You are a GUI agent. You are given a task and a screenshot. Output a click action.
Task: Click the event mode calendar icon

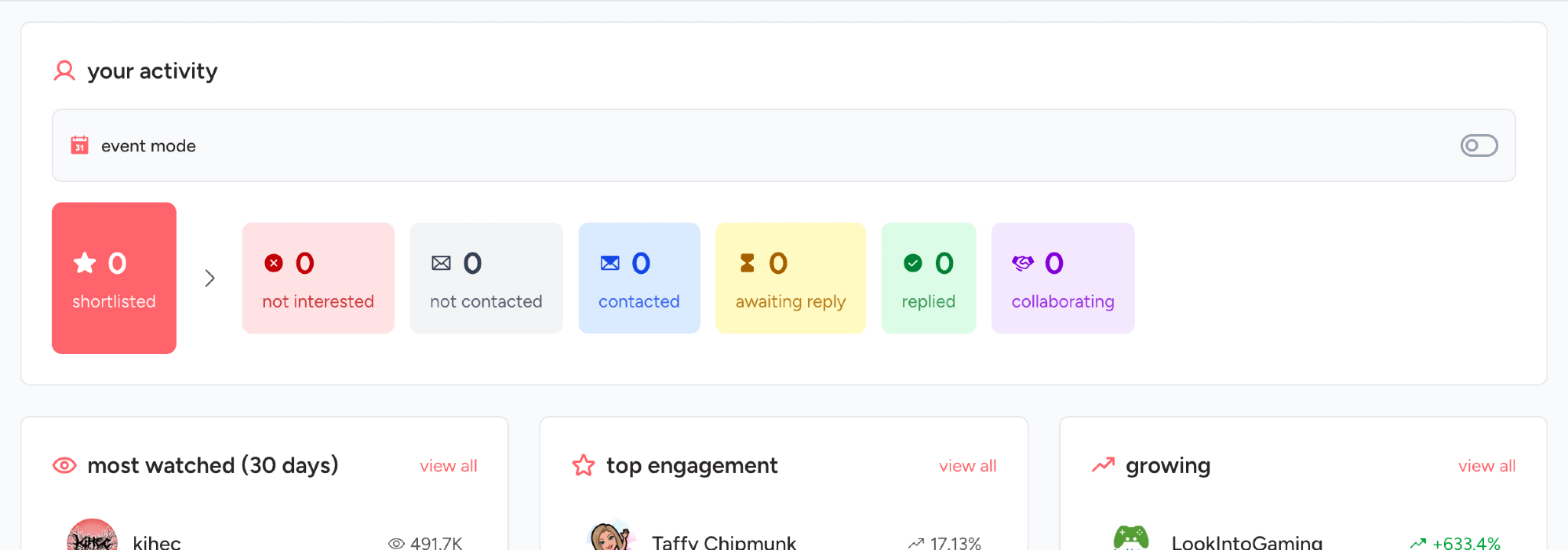pyautogui.click(x=79, y=146)
